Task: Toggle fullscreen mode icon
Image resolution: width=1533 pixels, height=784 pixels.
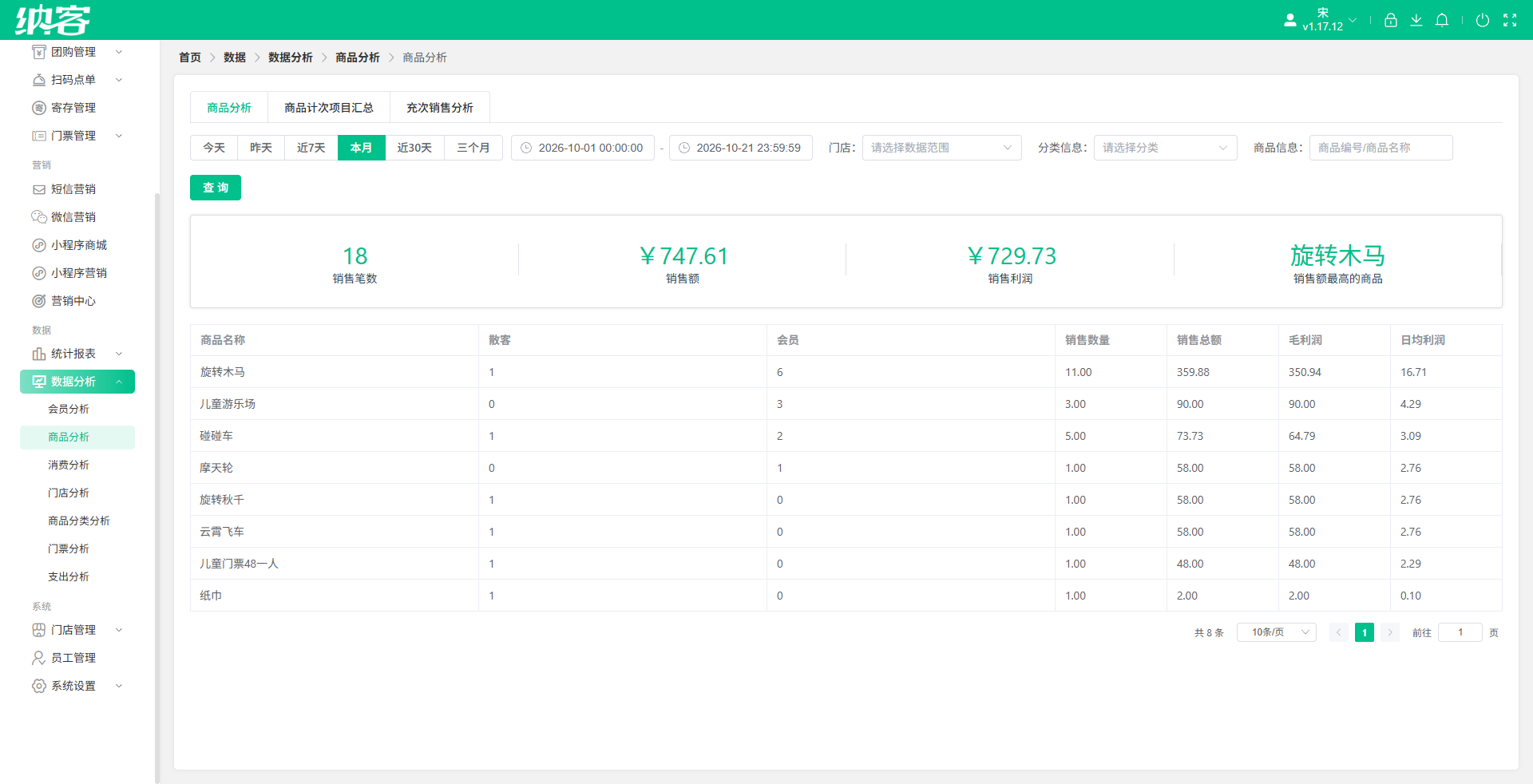Action: click(1510, 20)
